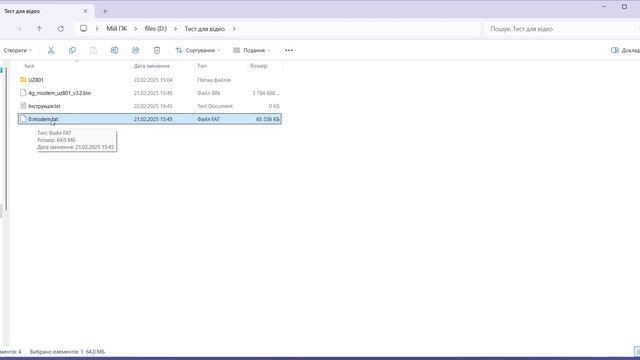
Task: Open the Створити (New) dropdown
Action: [x=18, y=50]
